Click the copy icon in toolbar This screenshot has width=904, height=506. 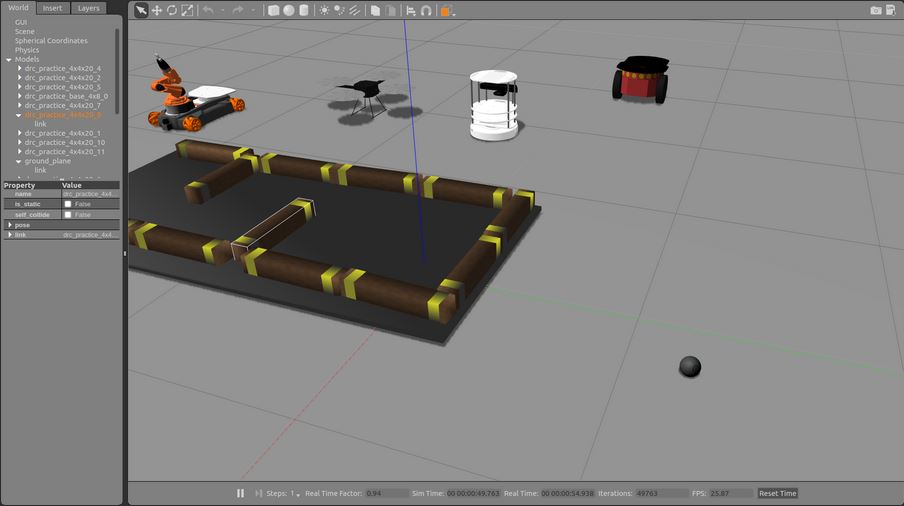point(375,10)
